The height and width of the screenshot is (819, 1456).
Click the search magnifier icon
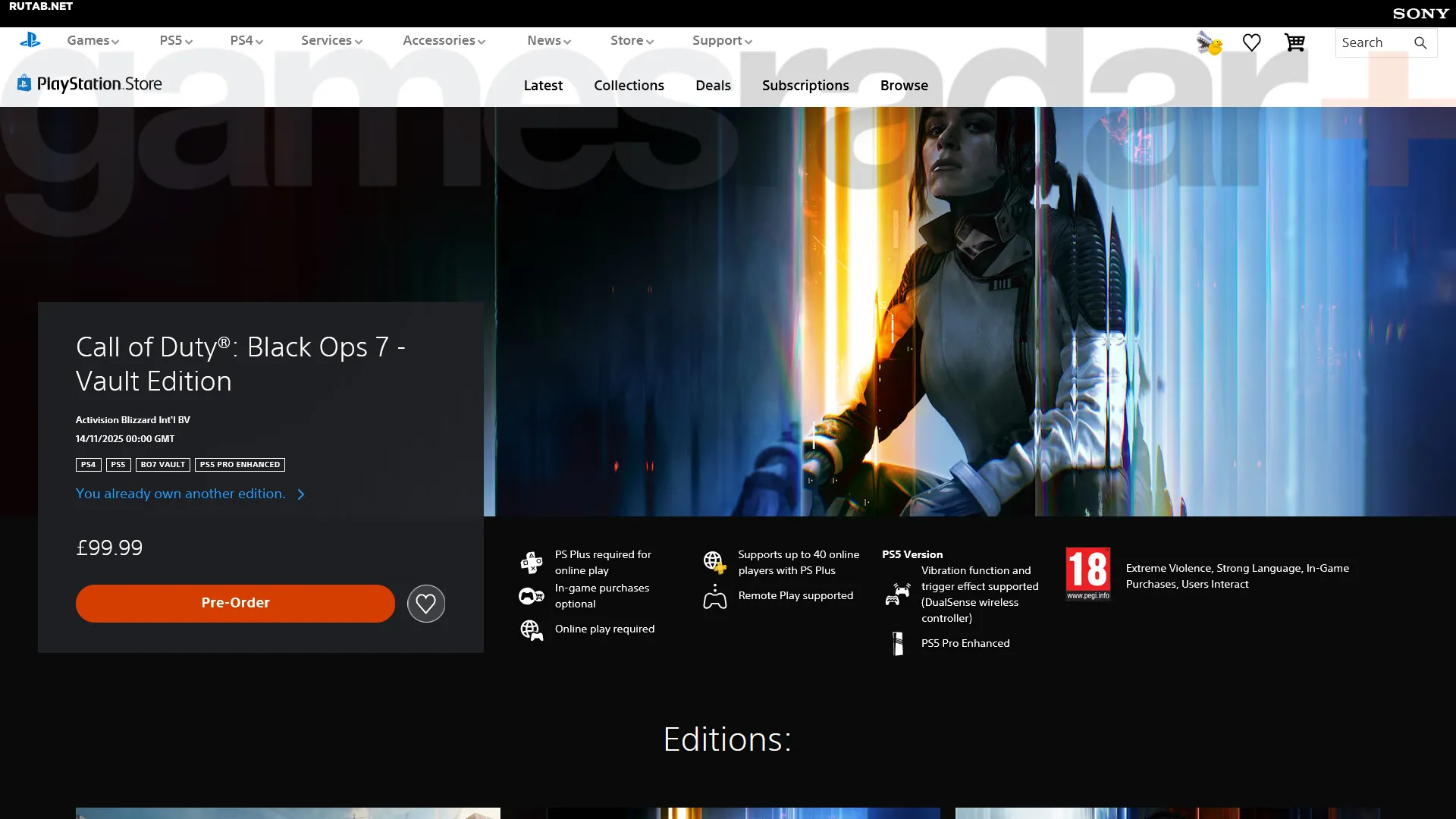(x=1420, y=43)
